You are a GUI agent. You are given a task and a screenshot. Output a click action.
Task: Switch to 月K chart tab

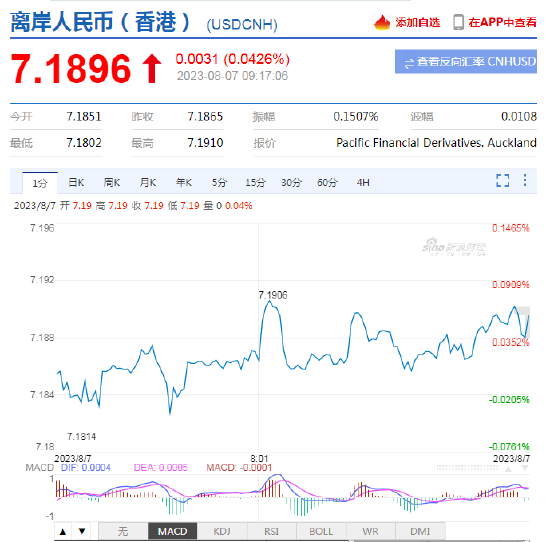tap(148, 182)
